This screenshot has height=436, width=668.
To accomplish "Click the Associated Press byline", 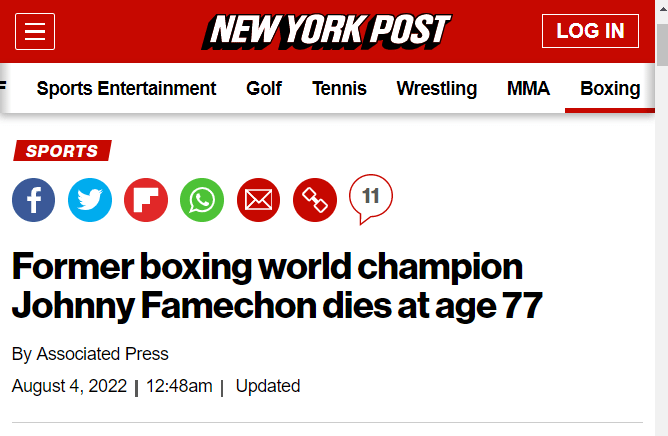I will (x=102, y=354).
